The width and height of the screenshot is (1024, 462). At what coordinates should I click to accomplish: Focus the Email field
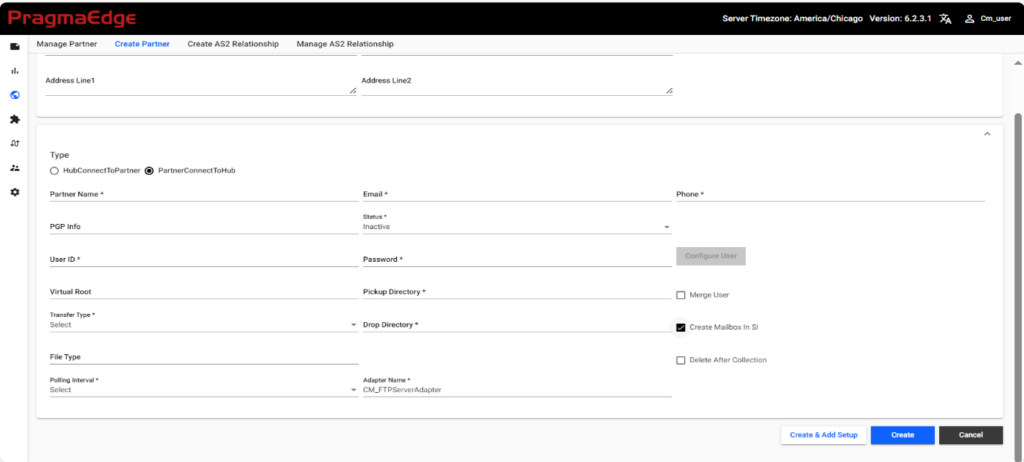click(x=517, y=194)
